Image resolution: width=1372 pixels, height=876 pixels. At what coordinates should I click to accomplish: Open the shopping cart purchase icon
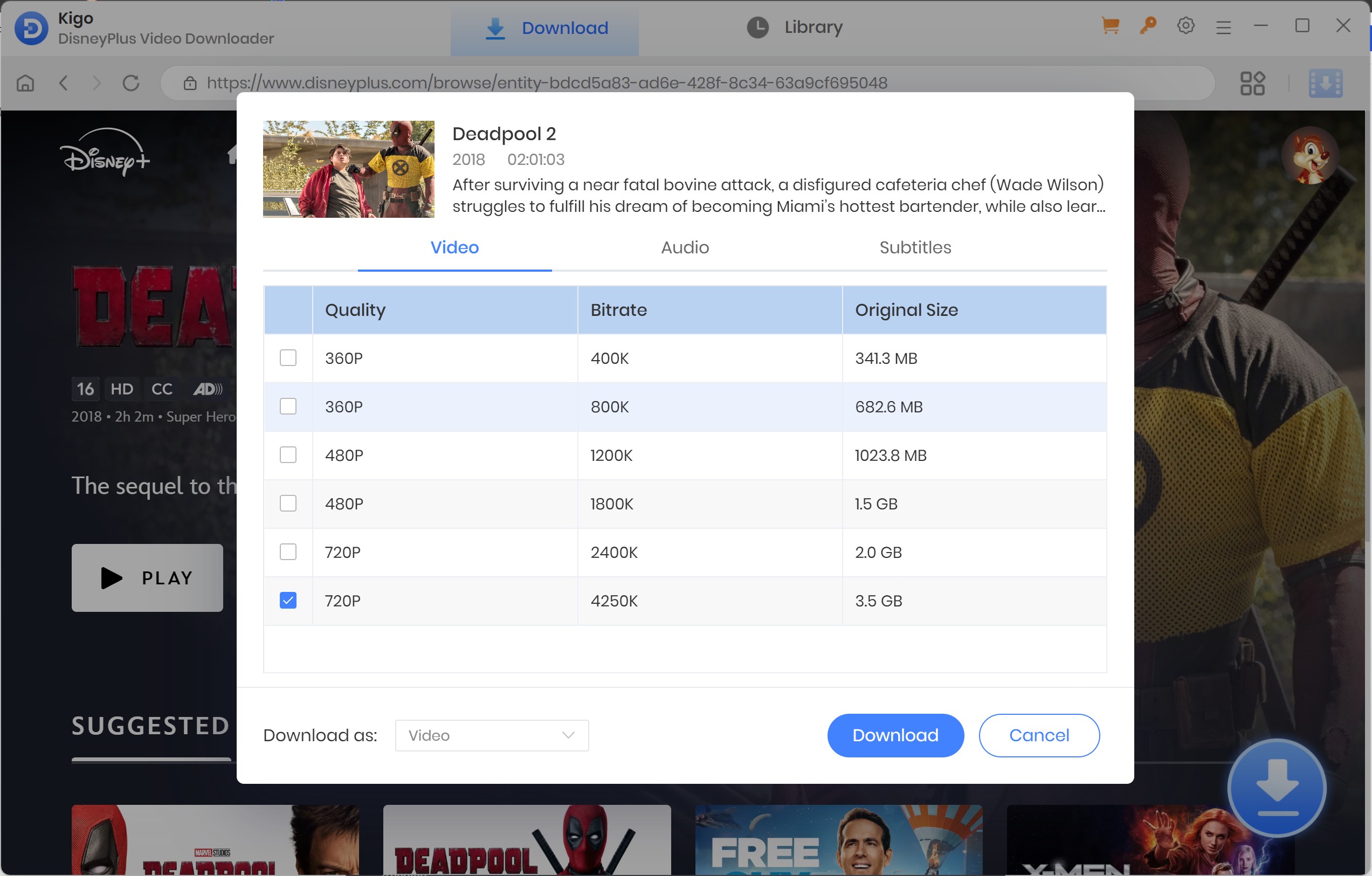tap(1111, 26)
